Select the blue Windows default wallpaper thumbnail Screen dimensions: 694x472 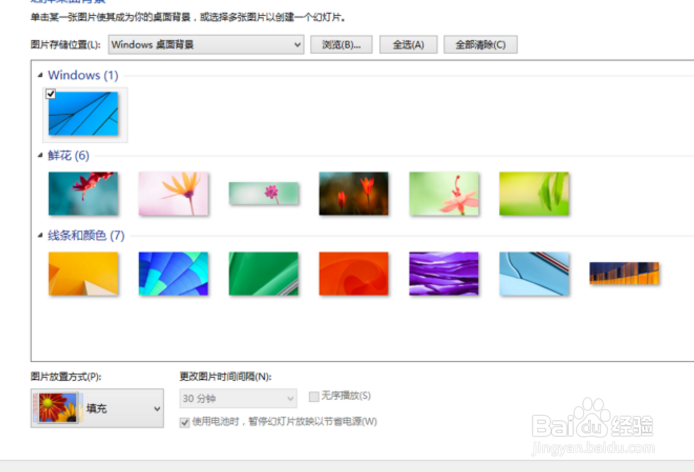[83, 114]
